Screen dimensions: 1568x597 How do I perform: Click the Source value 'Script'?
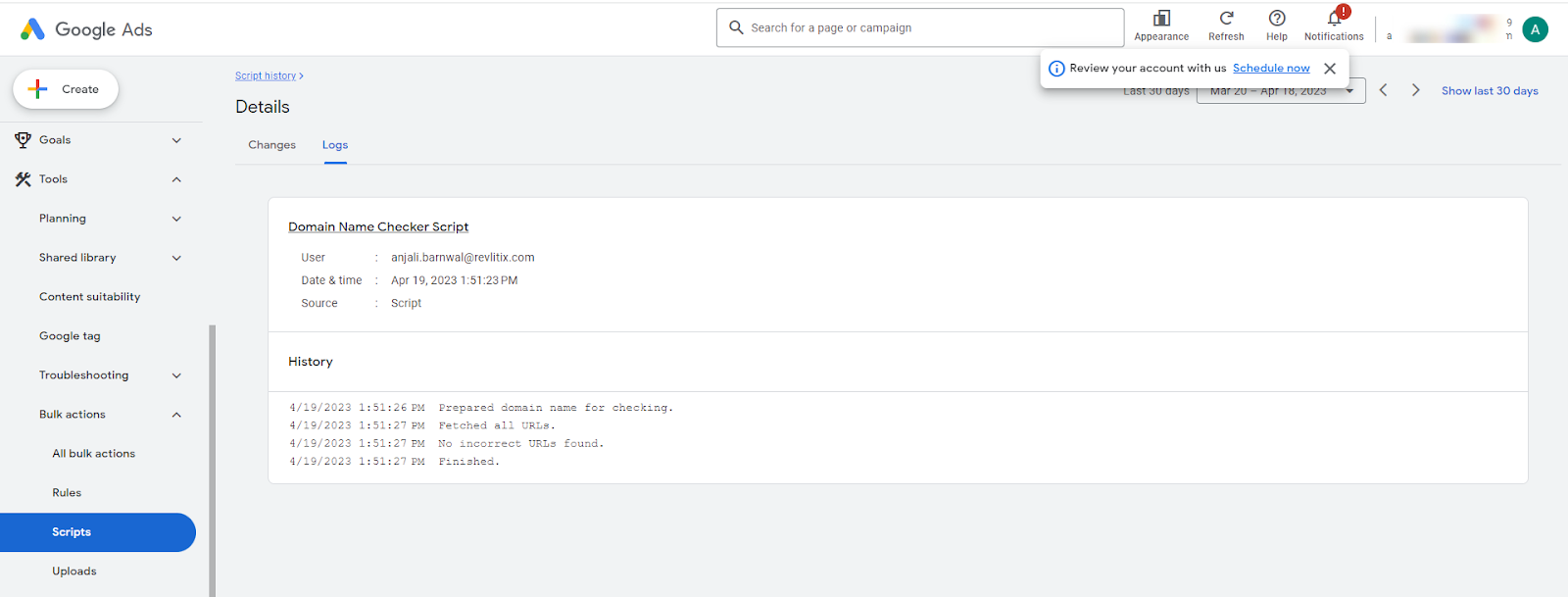pyautogui.click(x=406, y=304)
